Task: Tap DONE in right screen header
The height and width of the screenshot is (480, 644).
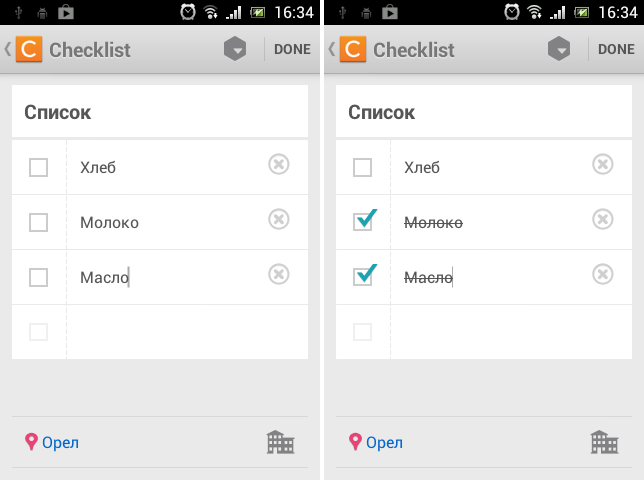Action: click(x=616, y=49)
